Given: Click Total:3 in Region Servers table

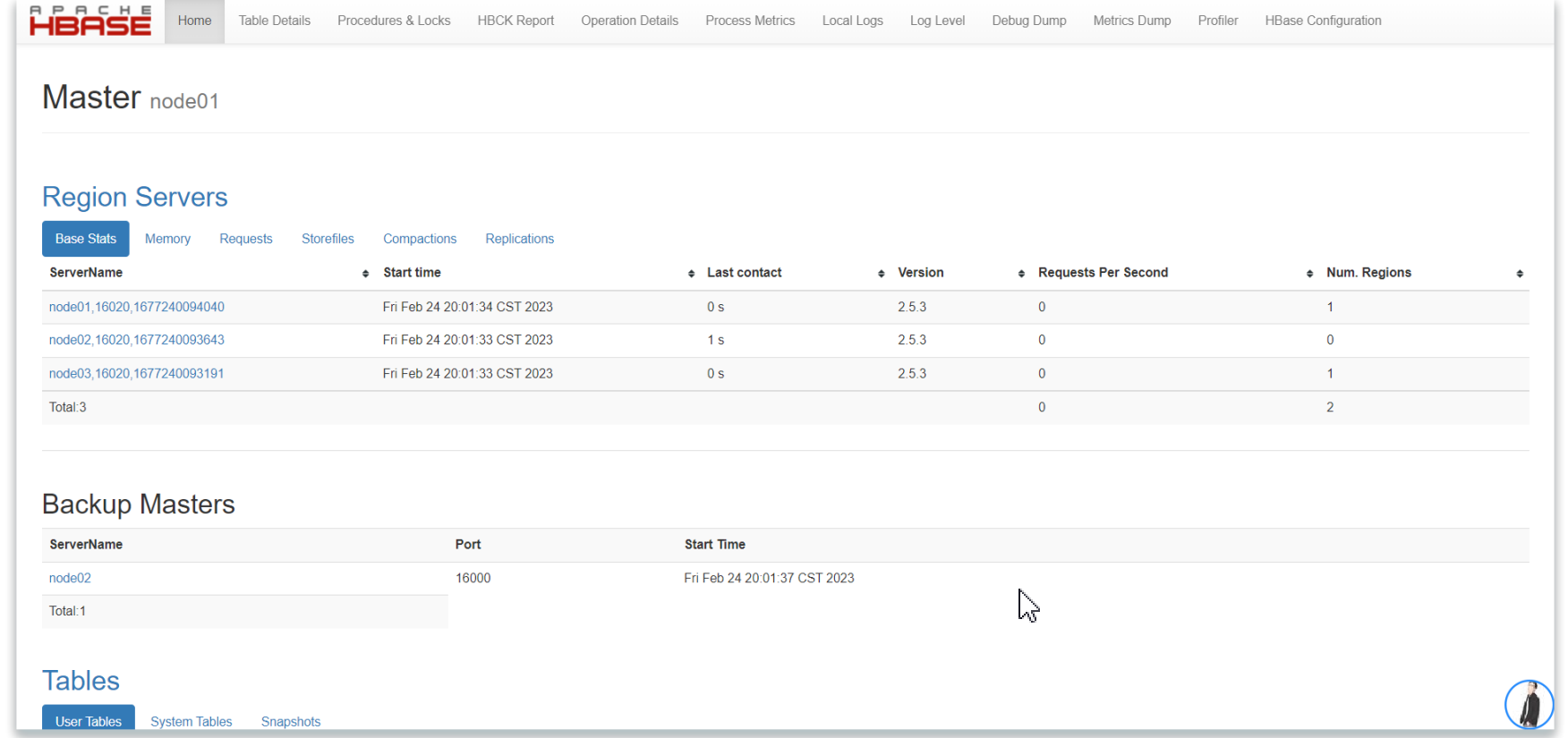Looking at the screenshot, I should (68, 407).
